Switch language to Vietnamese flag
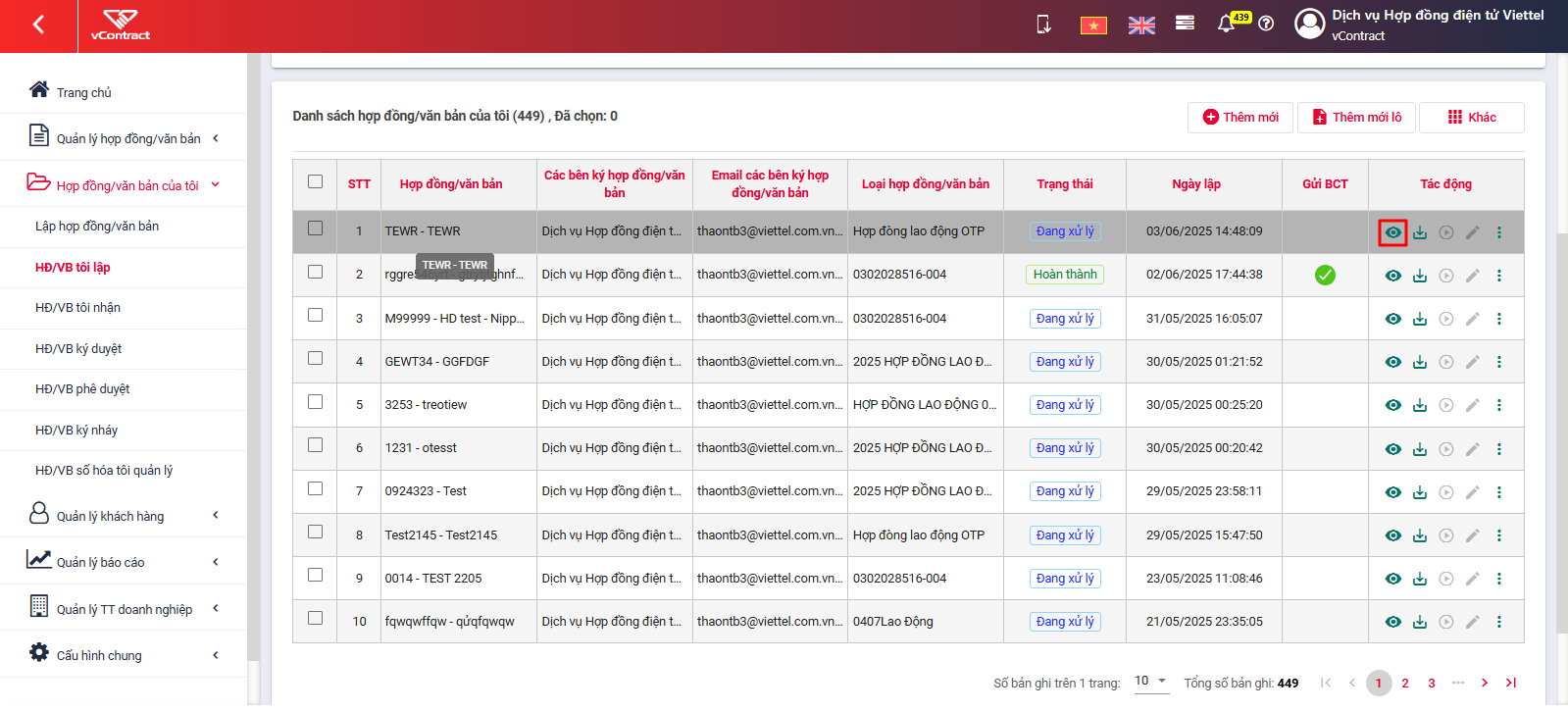 click(x=1093, y=25)
